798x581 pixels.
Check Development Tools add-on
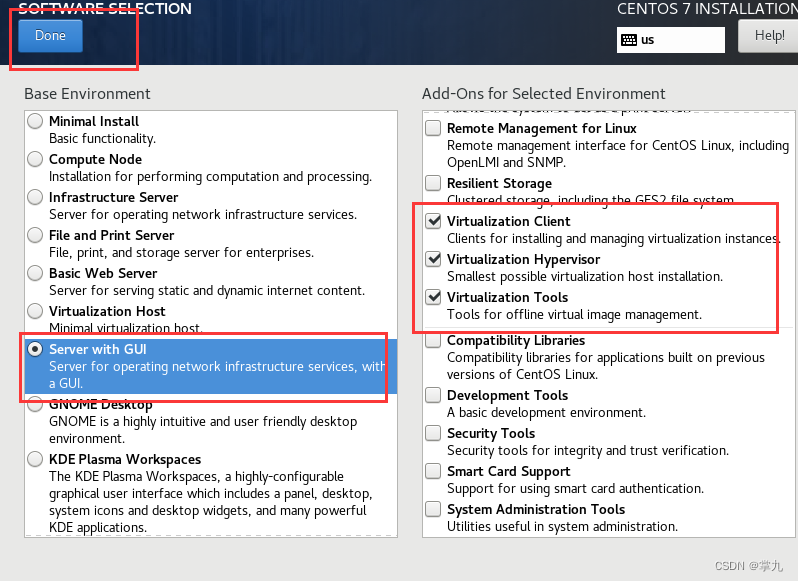[433, 395]
